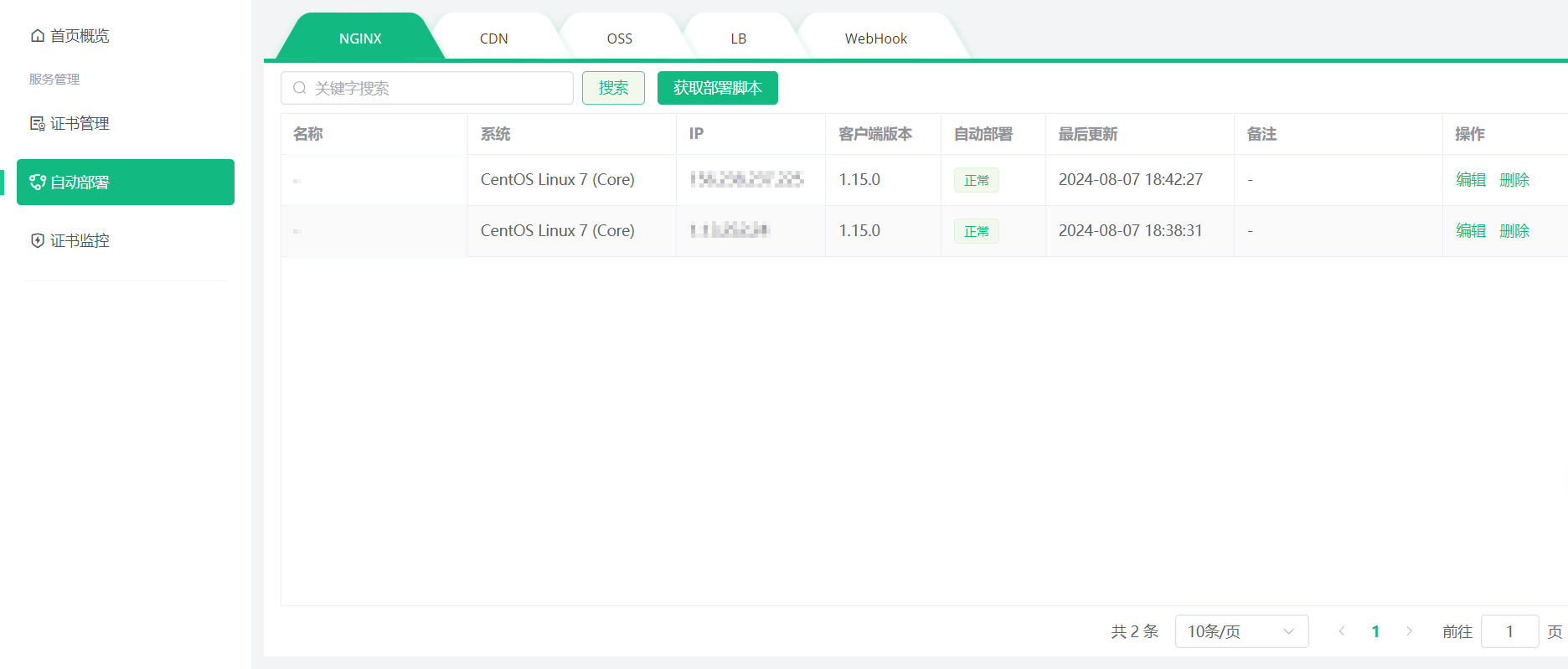
Task: Switch to the WebHook tab
Action: (876, 39)
